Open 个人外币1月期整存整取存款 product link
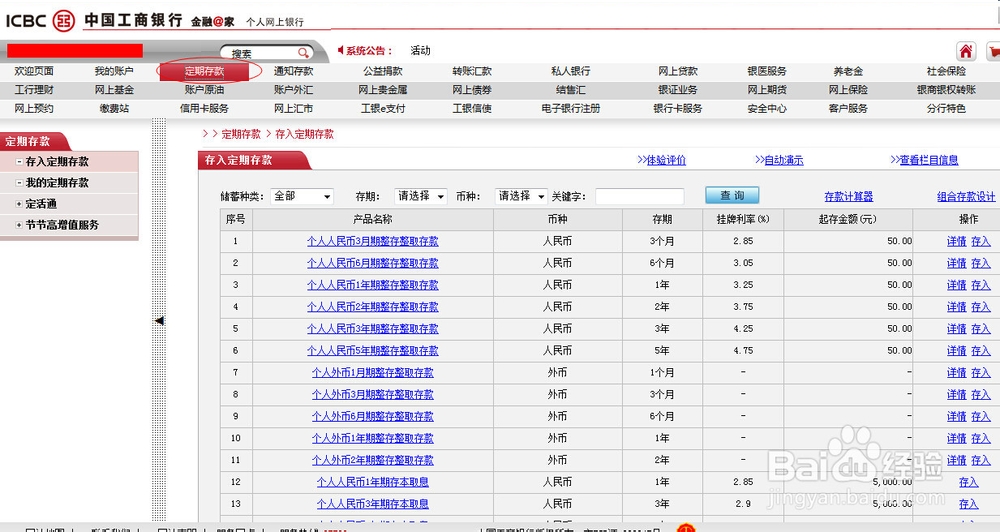The width and height of the screenshot is (1000, 532). 372,373
